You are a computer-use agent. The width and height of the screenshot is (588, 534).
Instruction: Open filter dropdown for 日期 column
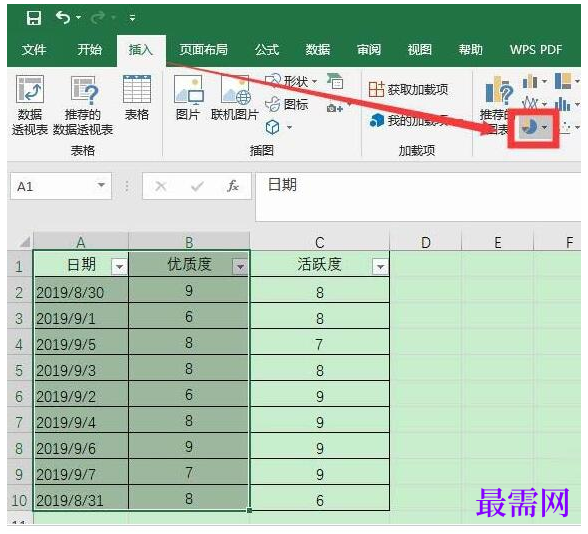point(120,267)
